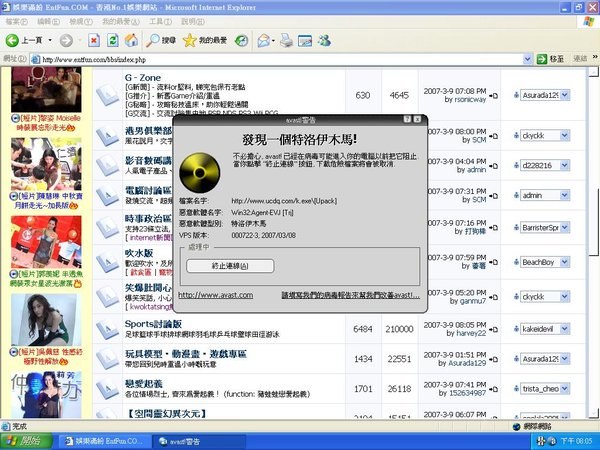The height and width of the screenshot is (450, 600).
Task: Switch to avast warning taskbar button
Action: [x=198, y=441]
